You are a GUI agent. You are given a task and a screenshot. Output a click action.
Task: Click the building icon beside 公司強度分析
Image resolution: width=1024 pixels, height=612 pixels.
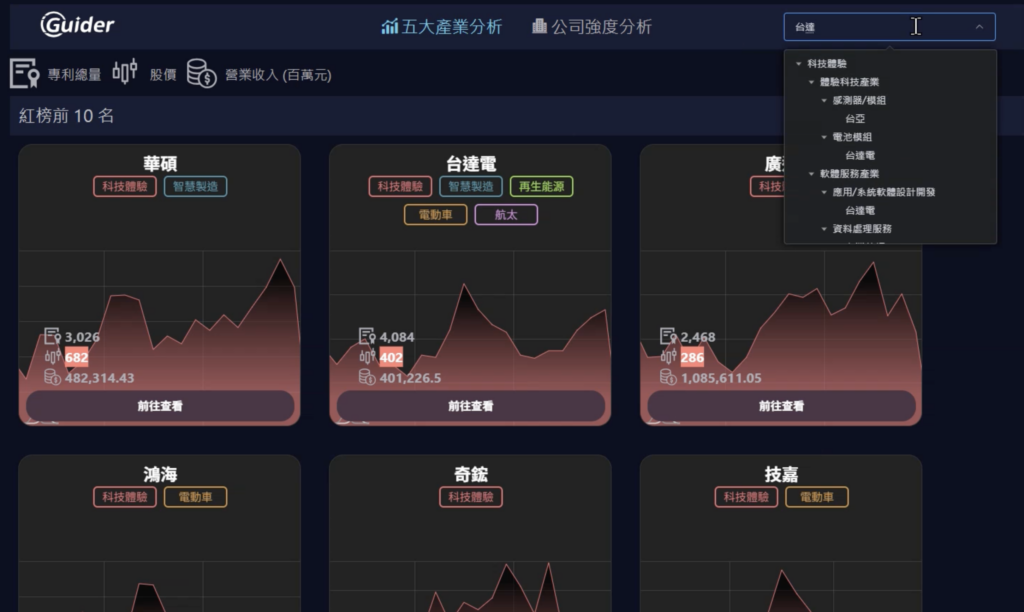tap(539, 26)
